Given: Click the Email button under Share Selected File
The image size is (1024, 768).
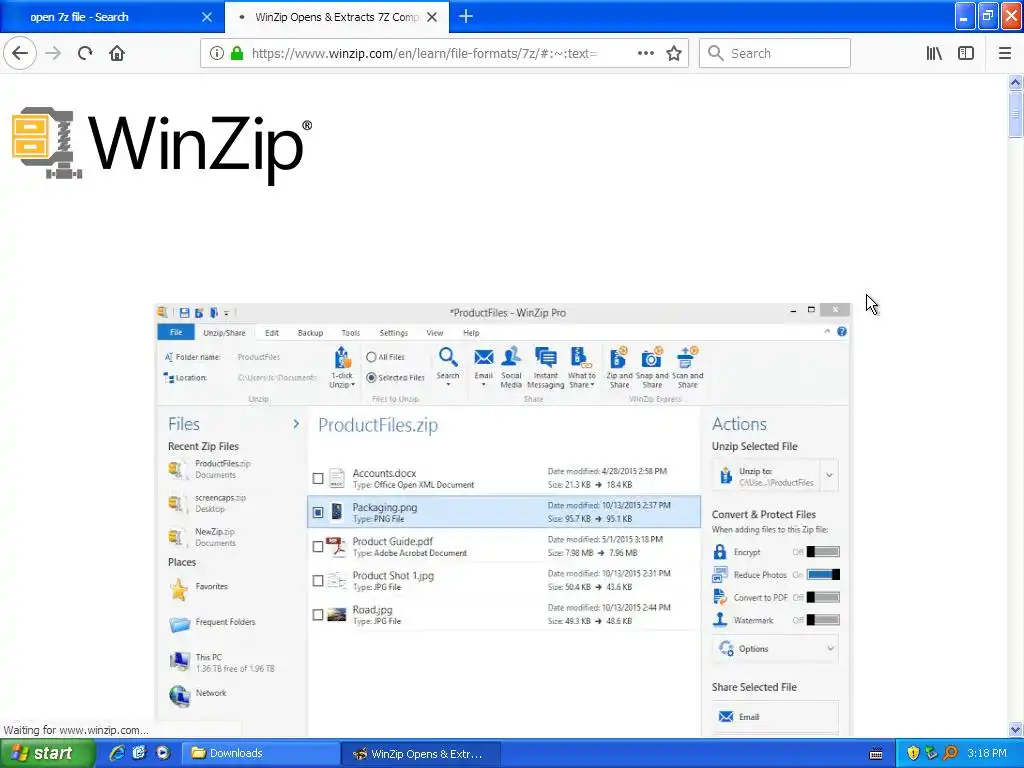Looking at the screenshot, I should [775, 716].
